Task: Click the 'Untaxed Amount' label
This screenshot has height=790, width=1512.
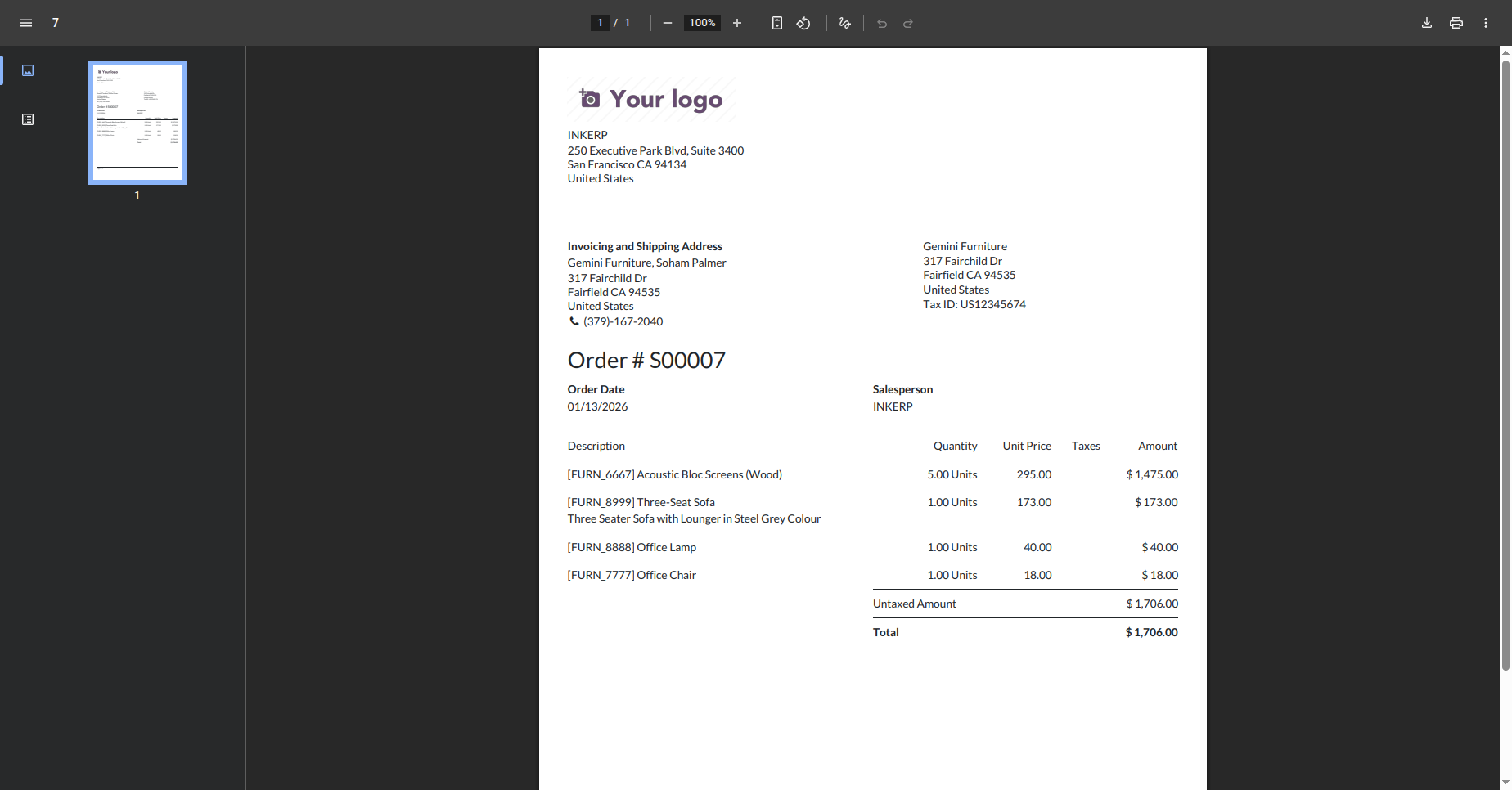Action: 915,604
